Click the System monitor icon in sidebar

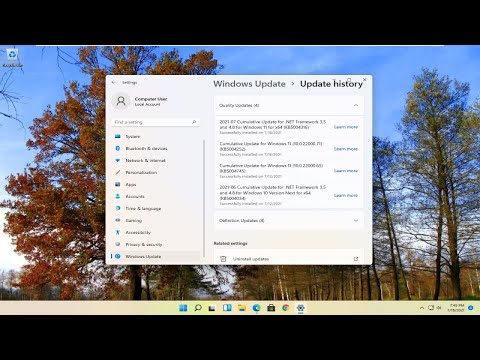pyautogui.click(x=118, y=136)
